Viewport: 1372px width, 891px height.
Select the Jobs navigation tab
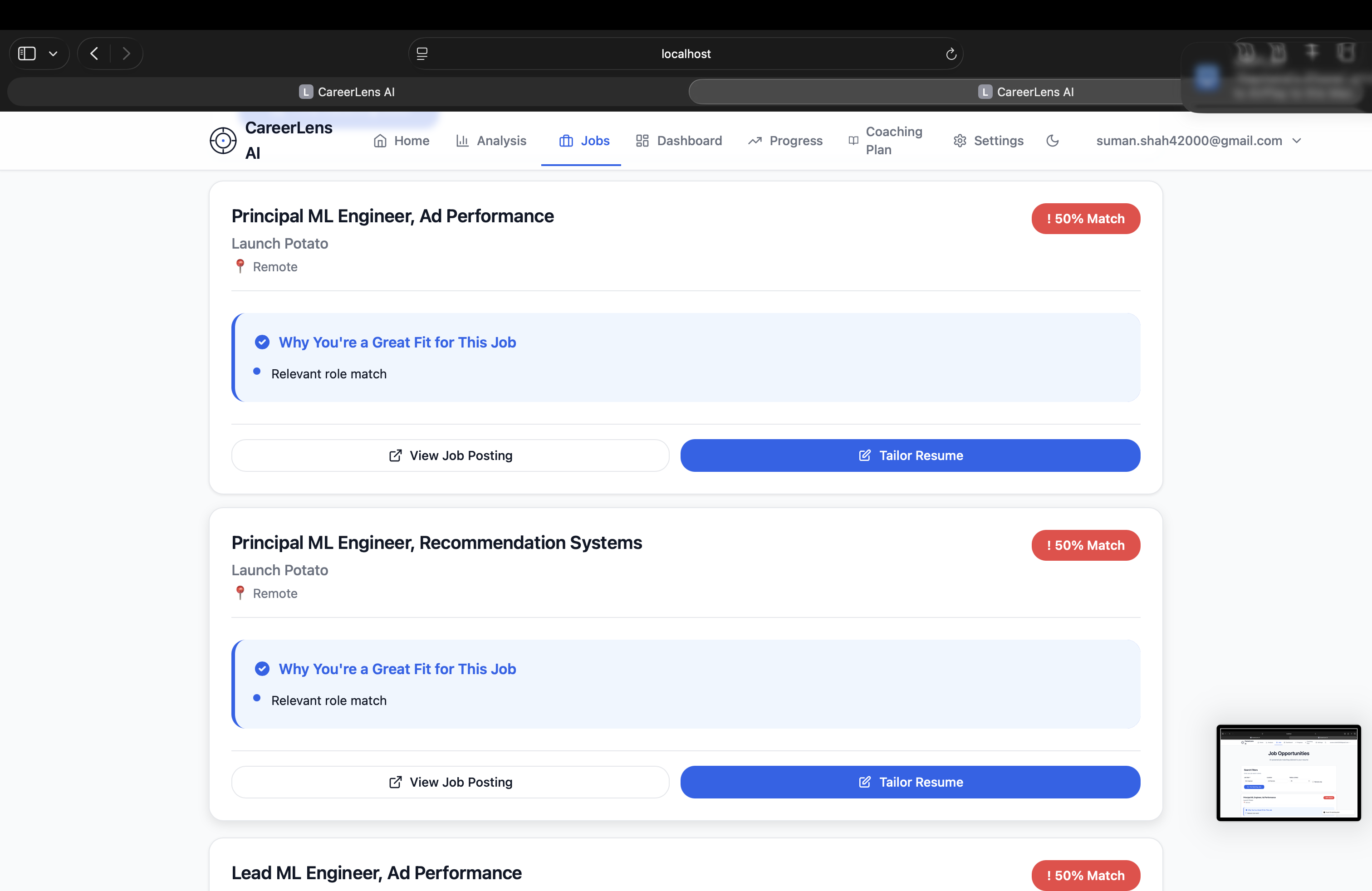pyautogui.click(x=584, y=141)
